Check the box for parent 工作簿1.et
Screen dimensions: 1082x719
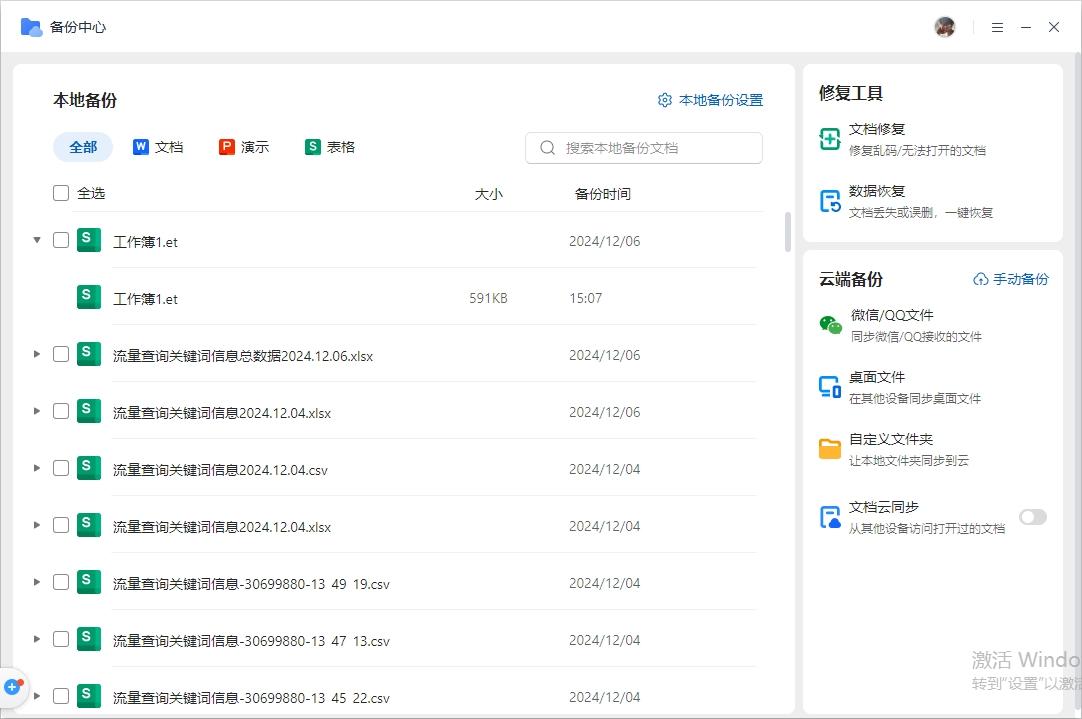click(x=61, y=240)
